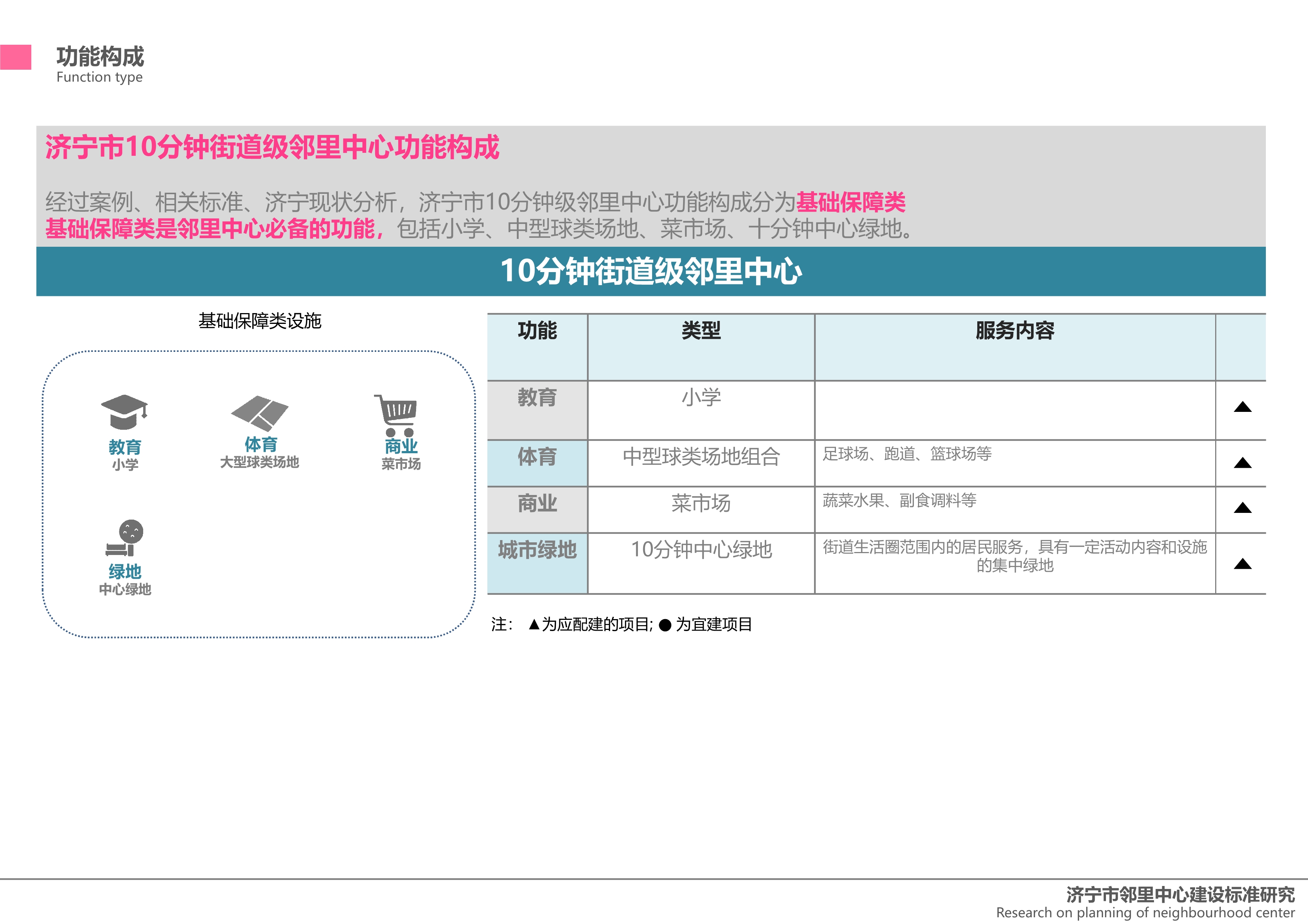This screenshot has width=1308, height=924.
Task: Click the tree and bench green space icon
Action: point(125,538)
